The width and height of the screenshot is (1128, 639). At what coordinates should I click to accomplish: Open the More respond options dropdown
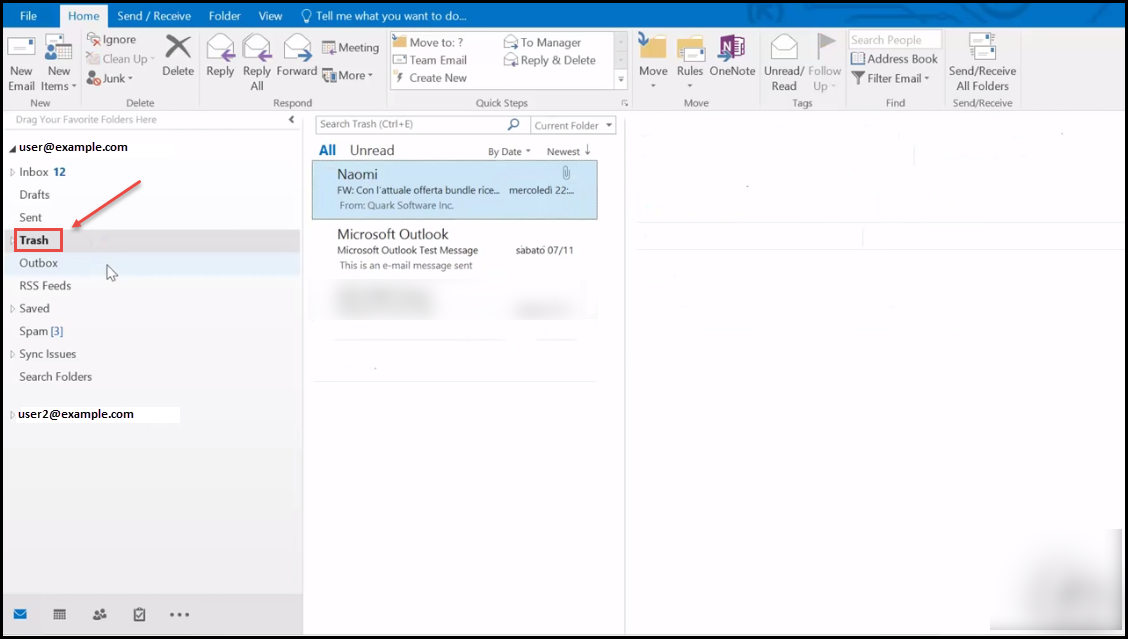click(347, 75)
